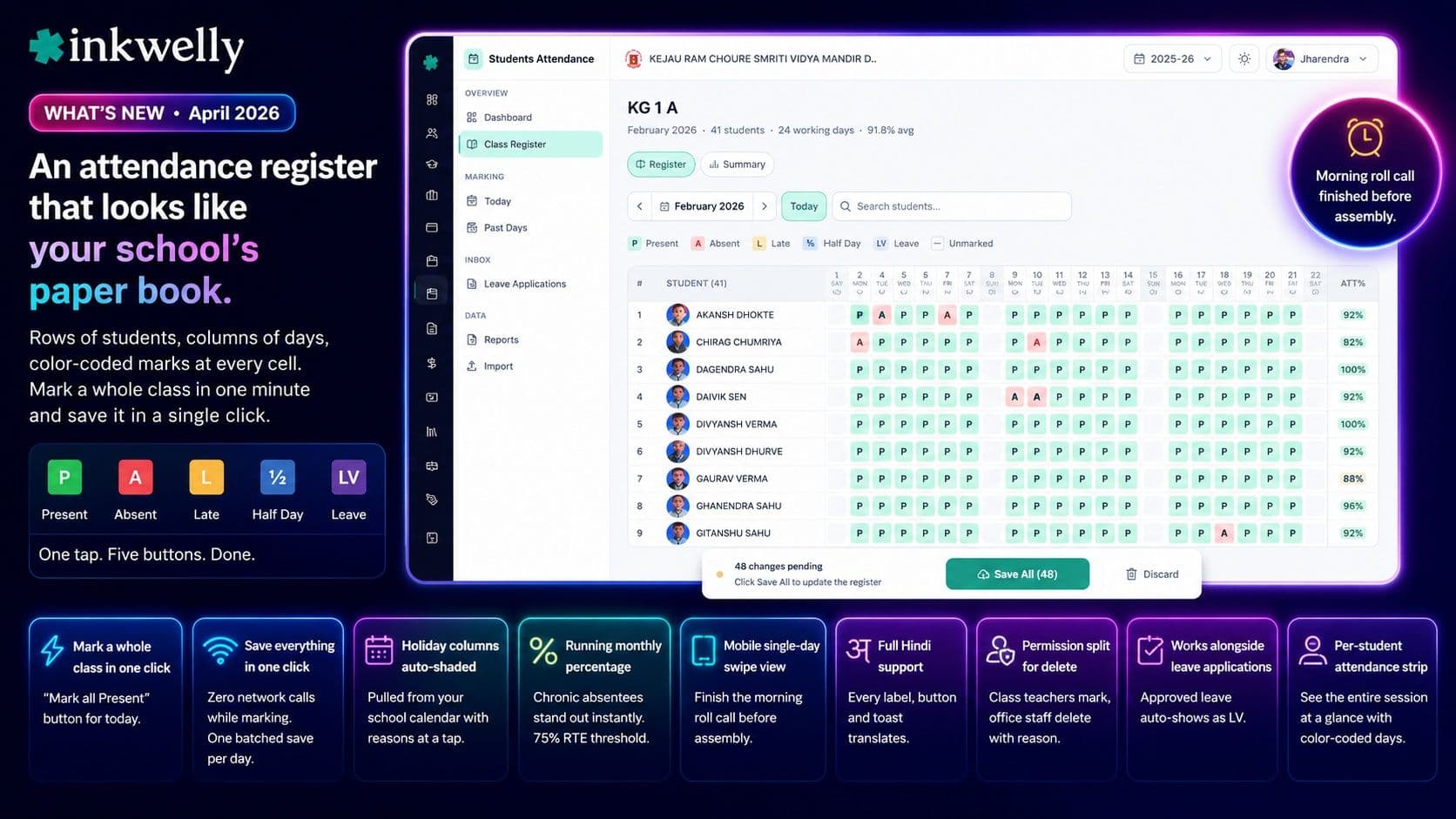
Task: Toggle Akansh Dhokte's Absent mark on day 6
Action: click(947, 315)
